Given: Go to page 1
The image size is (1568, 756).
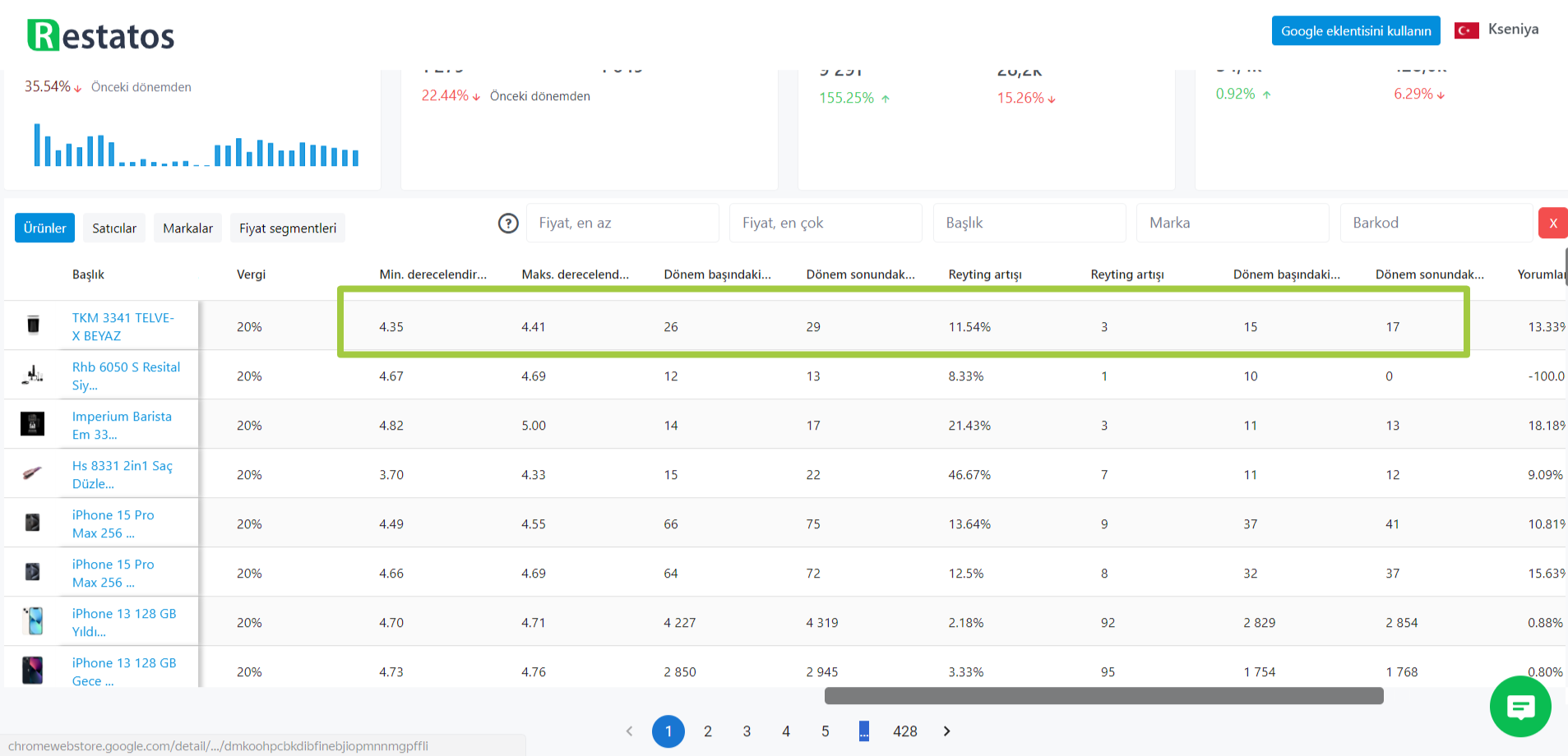Looking at the screenshot, I should tap(668, 731).
